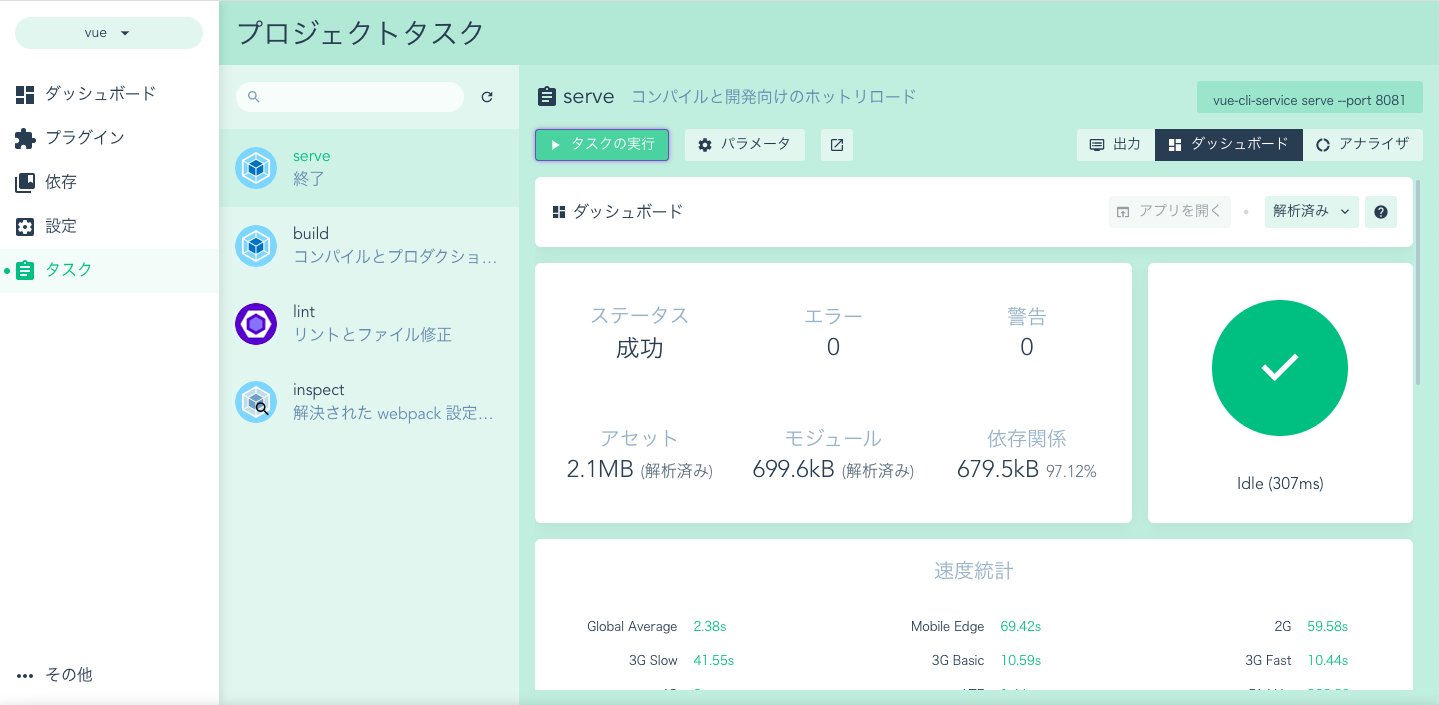Refresh the task list

tap(487, 97)
